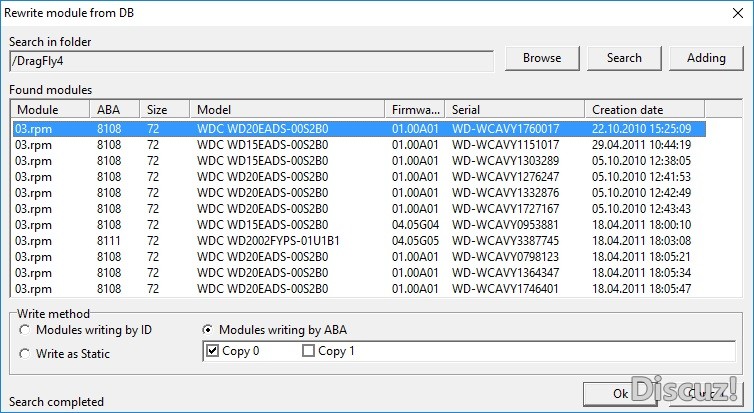Sort by ABA column header
The width and height of the screenshot is (754, 413).
[x=114, y=109]
